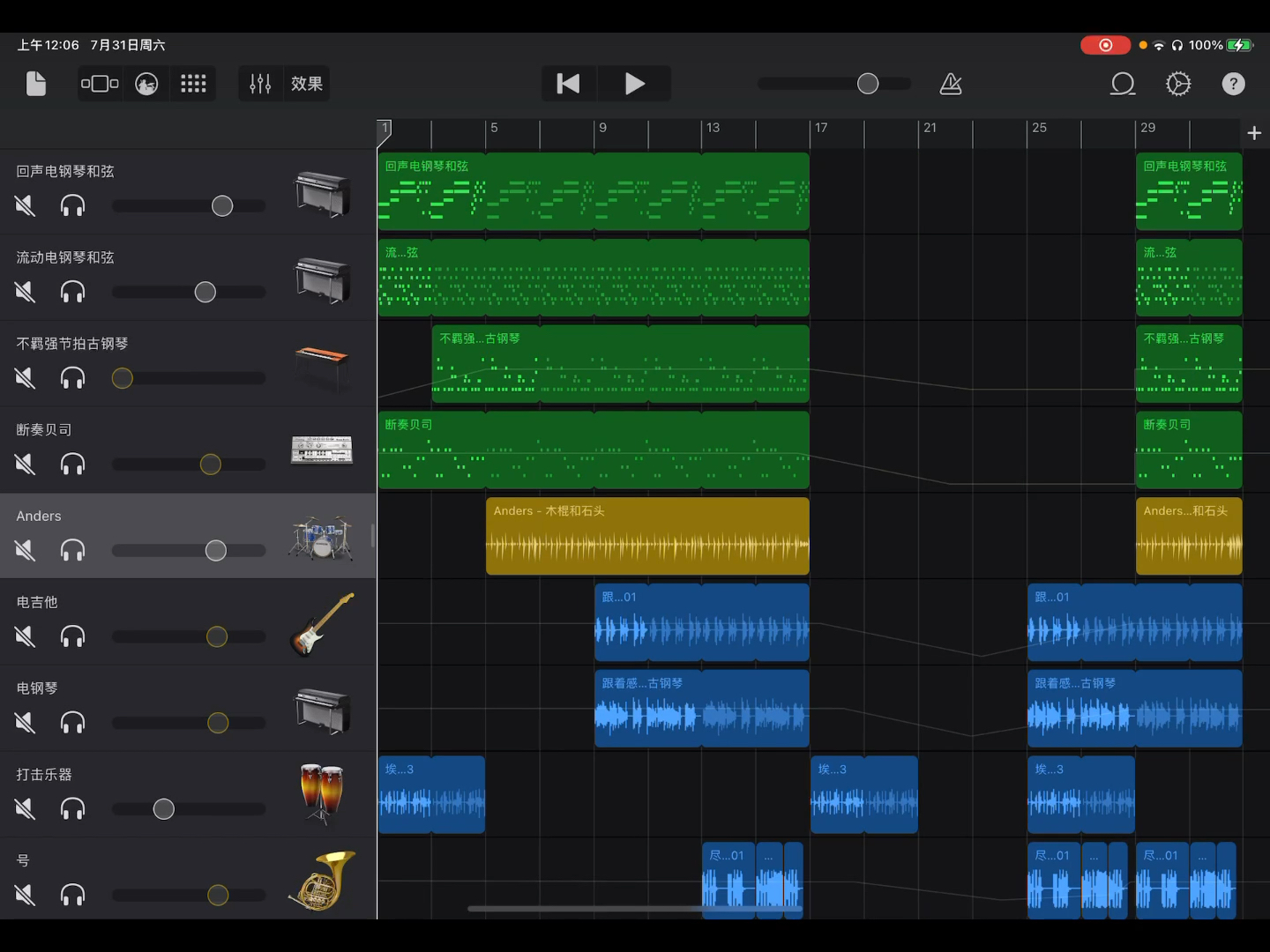This screenshot has width=1270, height=952.
Task: Select first 跟着感...古钢琴 audio region
Action: [x=702, y=709]
